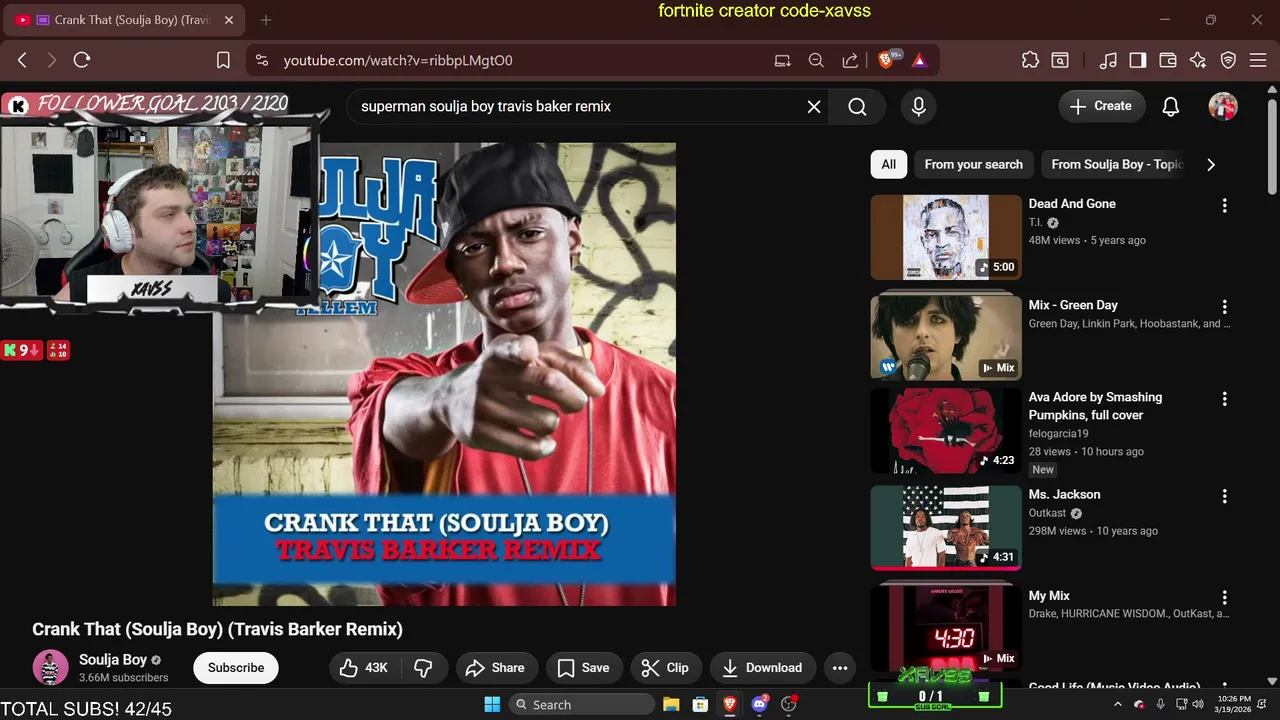Image resolution: width=1280 pixels, height=720 pixels.
Task: Open the extensions puzzle icon
Action: click(1030, 60)
